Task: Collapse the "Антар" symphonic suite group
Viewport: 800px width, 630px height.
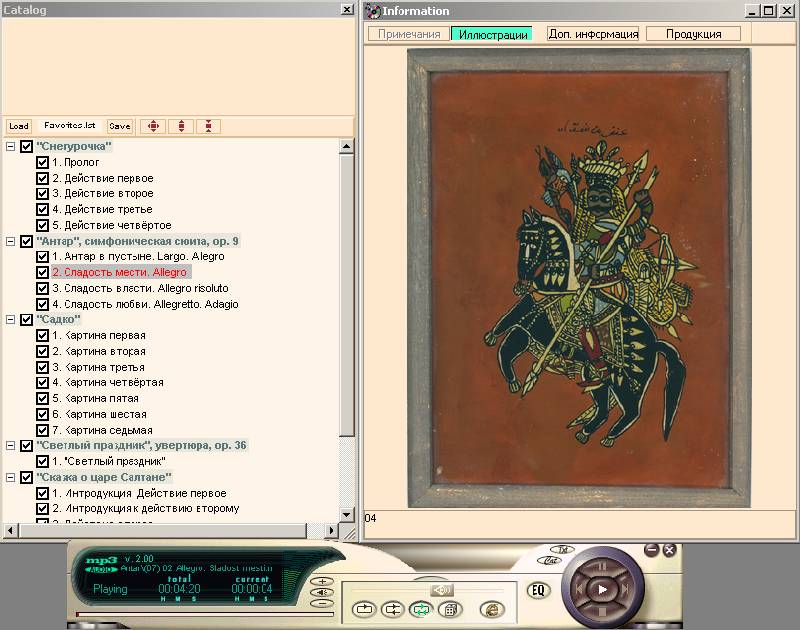Action: tap(10, 241)
